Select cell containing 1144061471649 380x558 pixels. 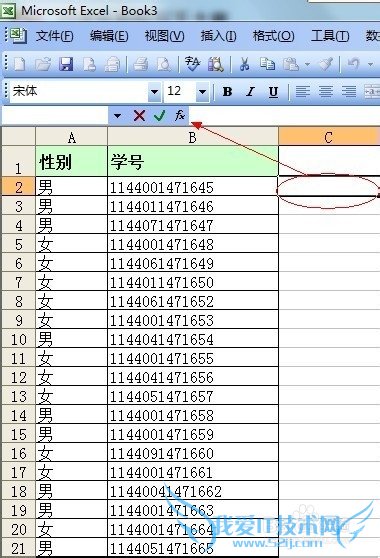(x=192, y=263)
